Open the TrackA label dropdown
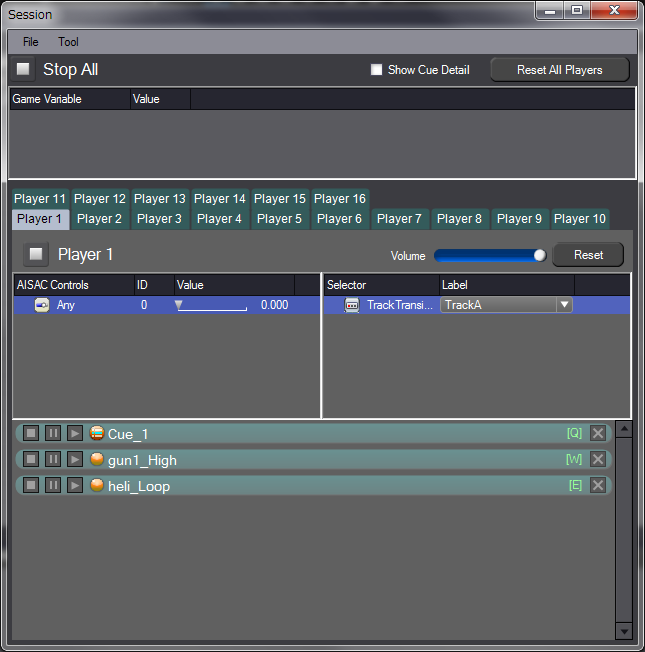The width and height of the screenshot is (645, 652). pyautogui.click(x=564, y=305)
